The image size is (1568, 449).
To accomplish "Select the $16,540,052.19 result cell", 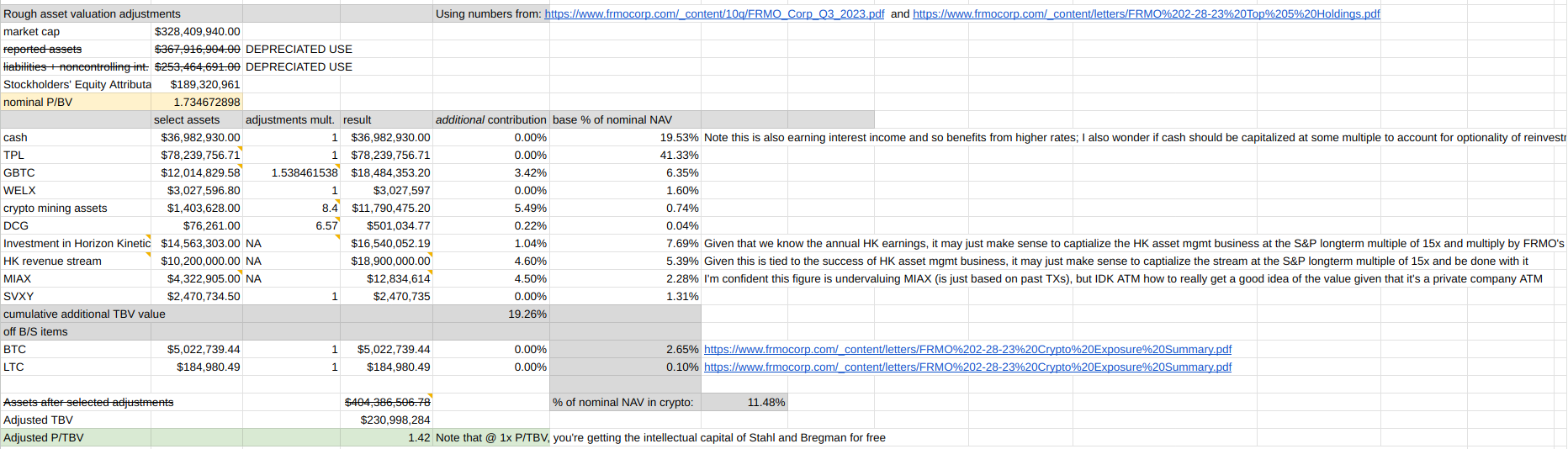I will click(x=386, y=243).
